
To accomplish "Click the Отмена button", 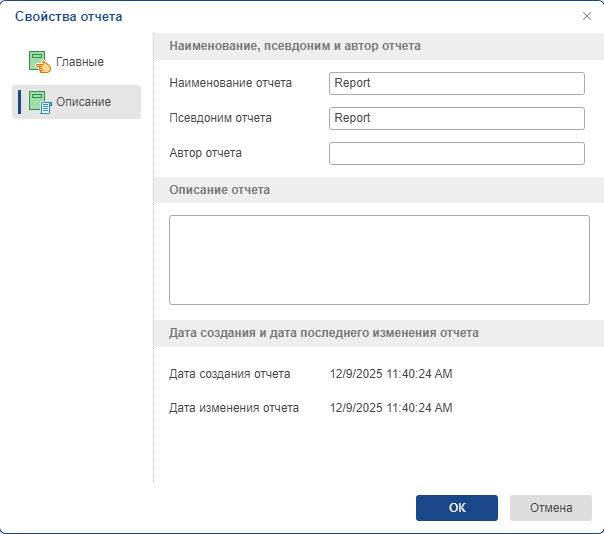I will pyautogui.click(x=551, y=508).
